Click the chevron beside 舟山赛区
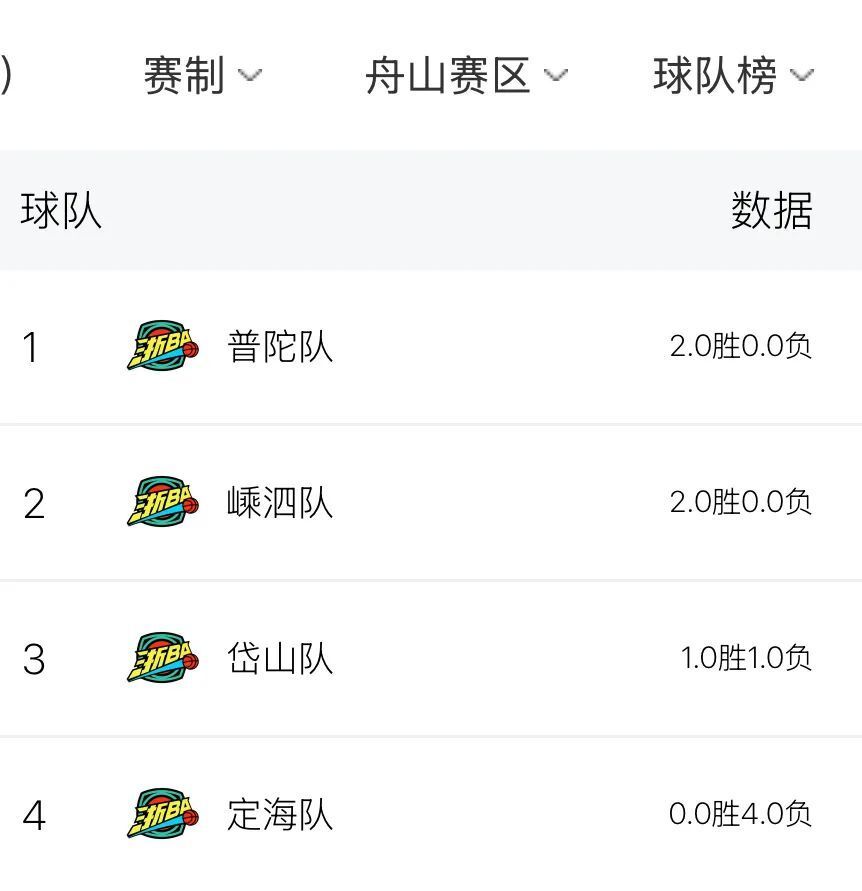Image resolution: width=862 pixels, height=891 pixels. tap(555, 75)
